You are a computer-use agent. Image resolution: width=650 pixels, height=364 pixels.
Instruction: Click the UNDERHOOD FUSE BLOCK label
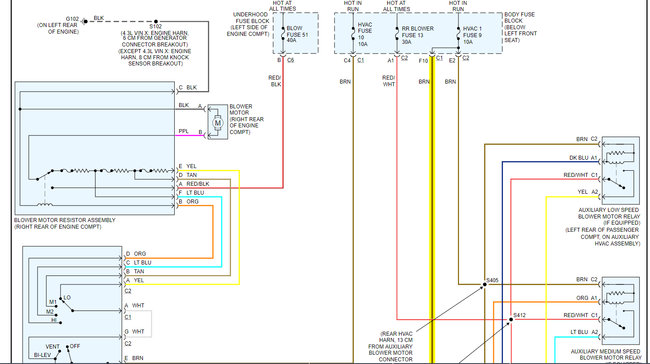(x=248, y=24)
